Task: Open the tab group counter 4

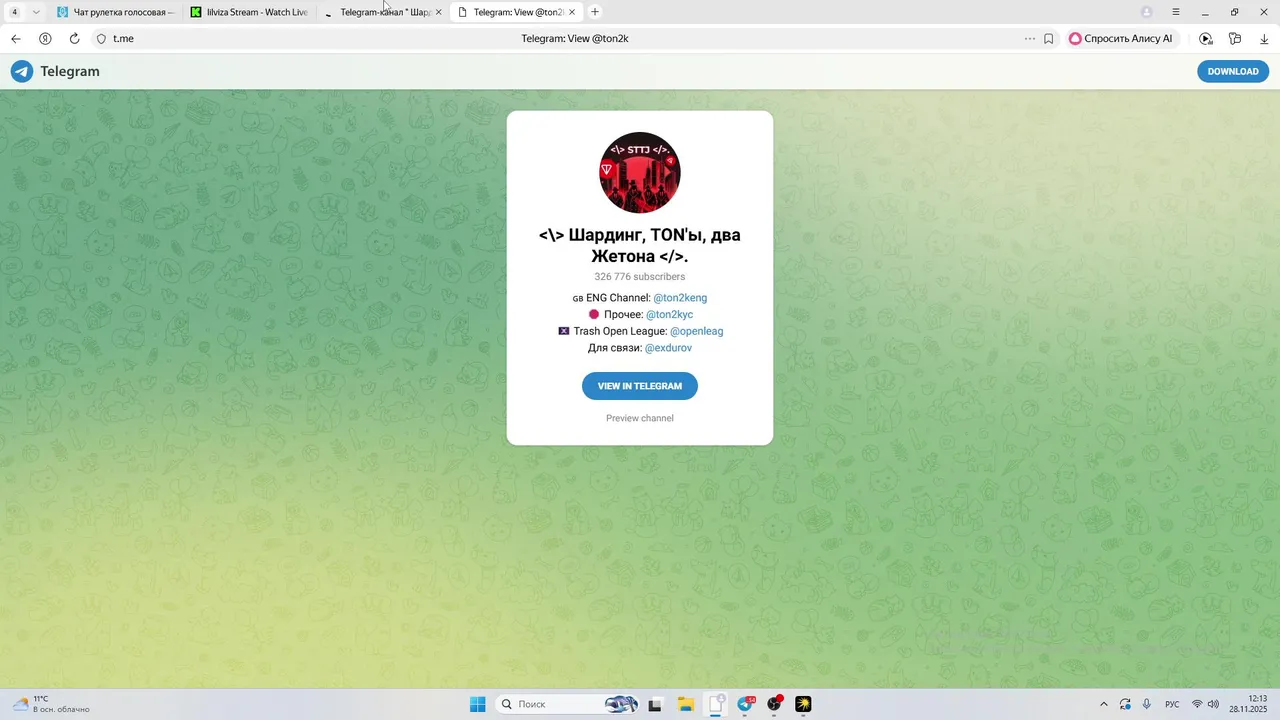Action: click(14, 12)
